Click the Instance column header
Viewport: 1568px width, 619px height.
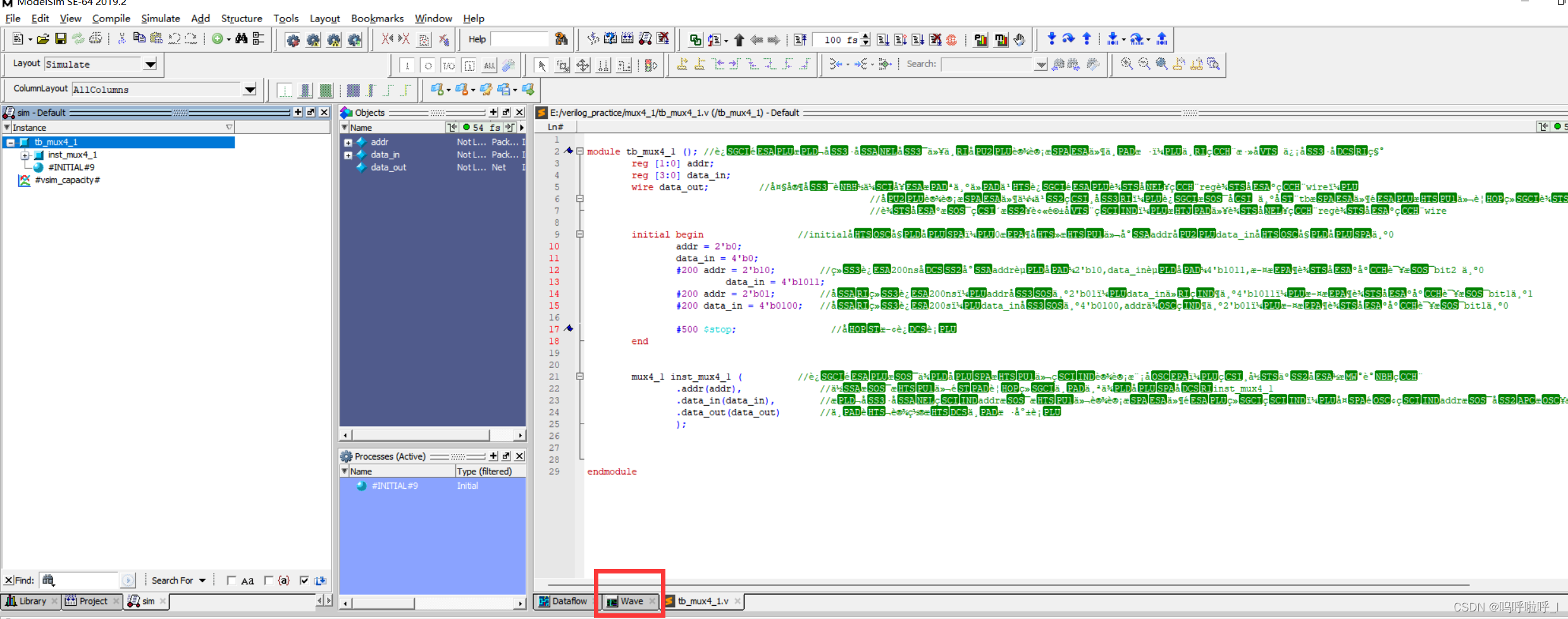[118, 127]
